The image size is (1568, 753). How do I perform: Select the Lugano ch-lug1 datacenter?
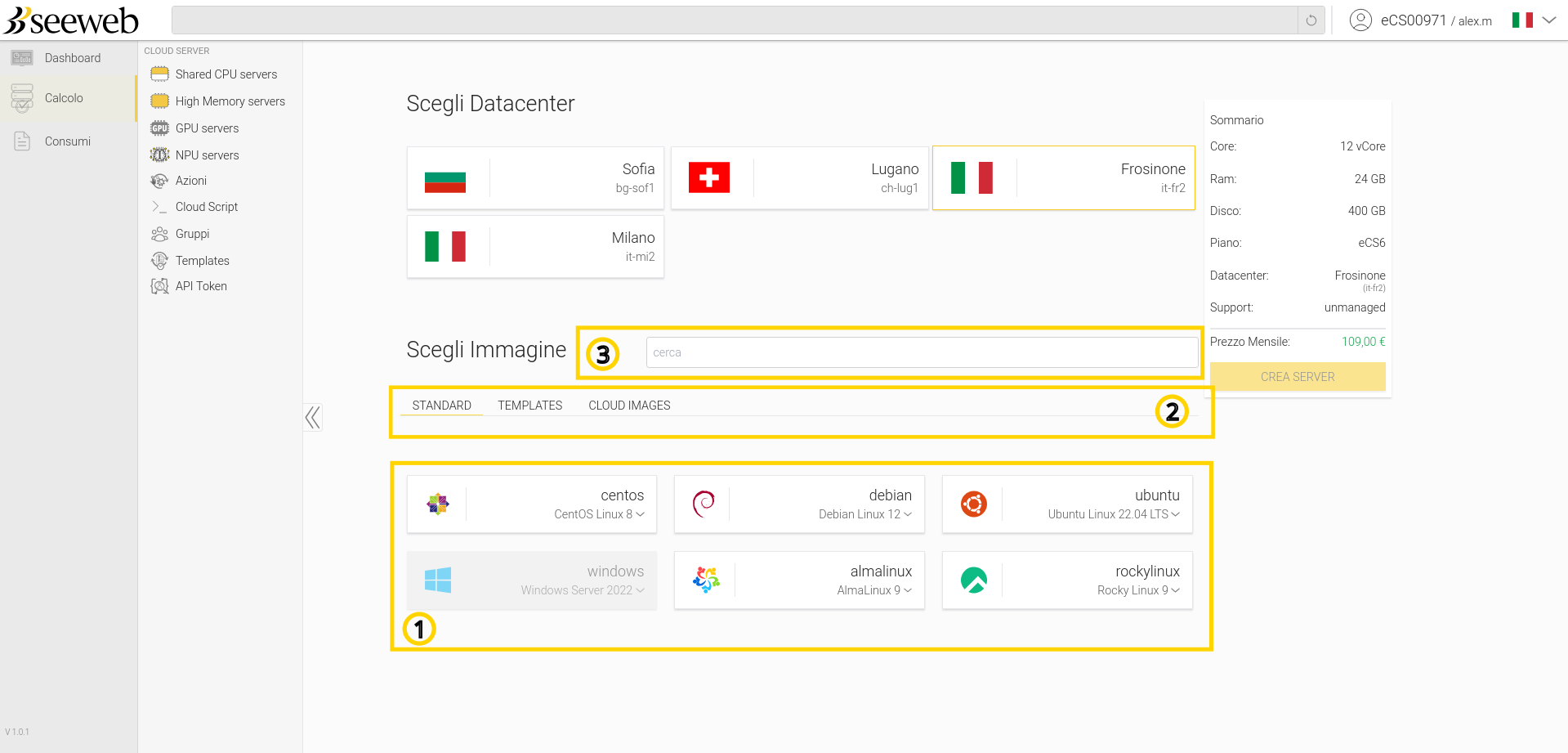click(x=799, y=178)
